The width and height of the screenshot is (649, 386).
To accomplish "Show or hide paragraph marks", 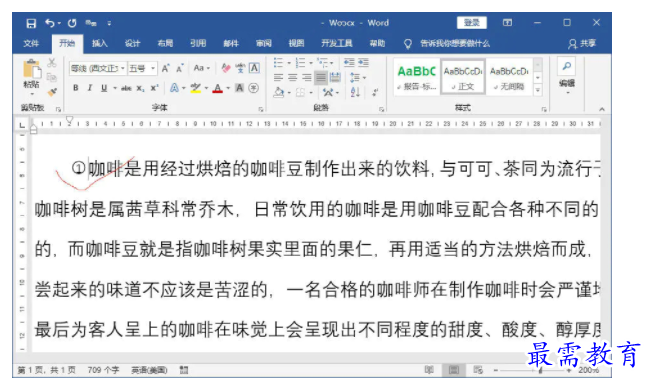I will coord(375,92).
